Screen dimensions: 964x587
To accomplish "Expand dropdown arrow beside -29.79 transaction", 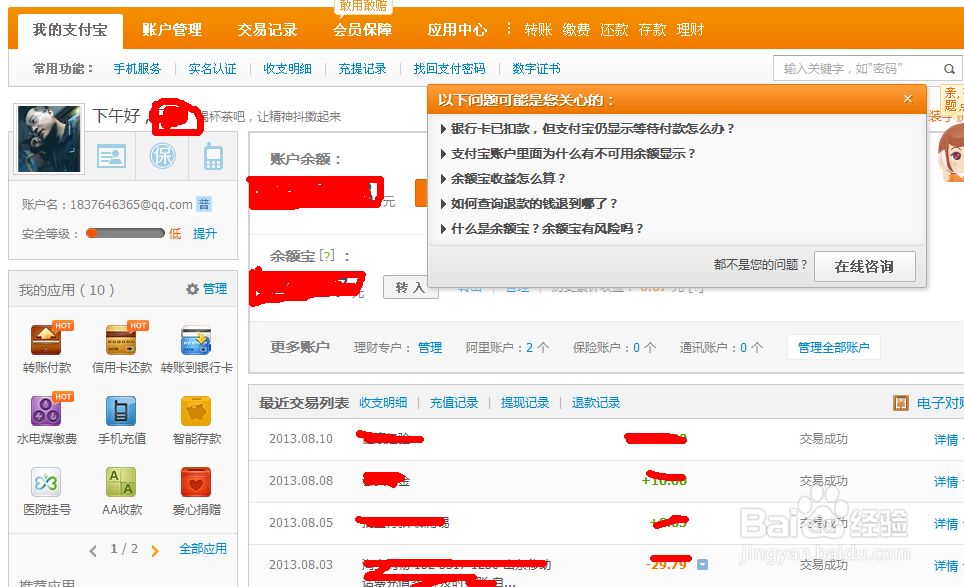I will point(702,564).
